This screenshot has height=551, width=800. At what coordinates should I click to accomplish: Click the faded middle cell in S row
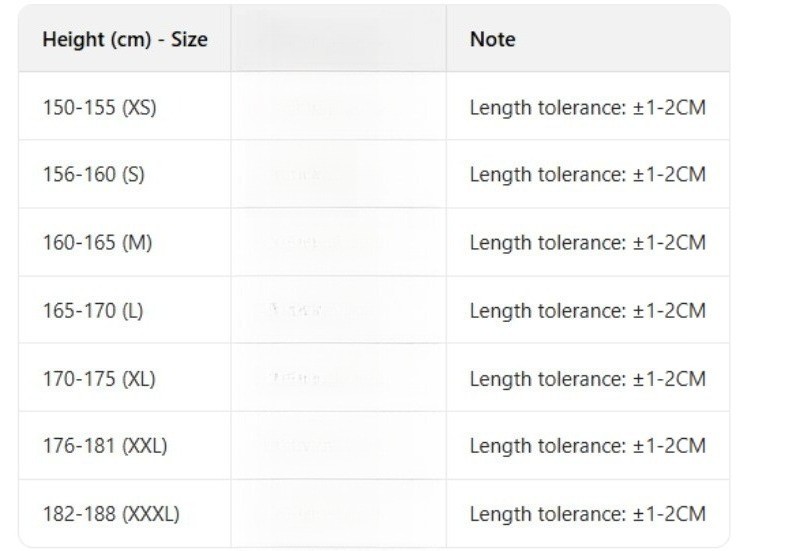coord(338,174)
